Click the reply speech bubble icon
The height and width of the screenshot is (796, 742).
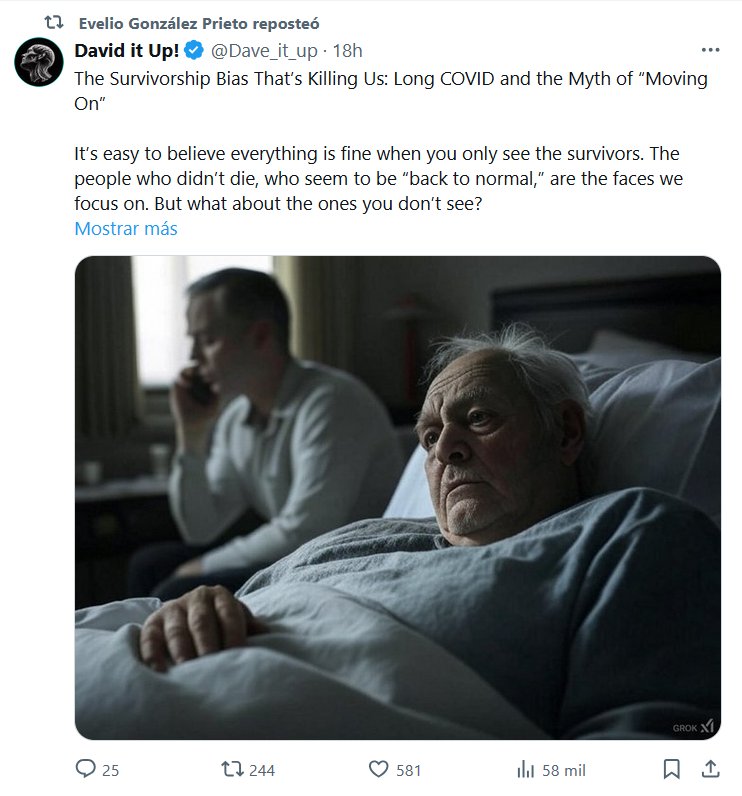click(86, 769)
